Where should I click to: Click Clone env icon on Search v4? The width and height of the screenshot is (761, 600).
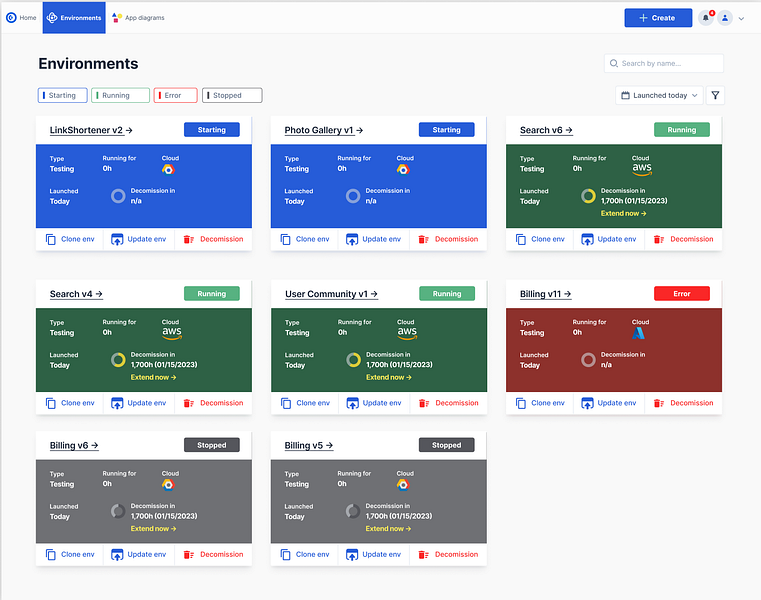pos(50,403)
